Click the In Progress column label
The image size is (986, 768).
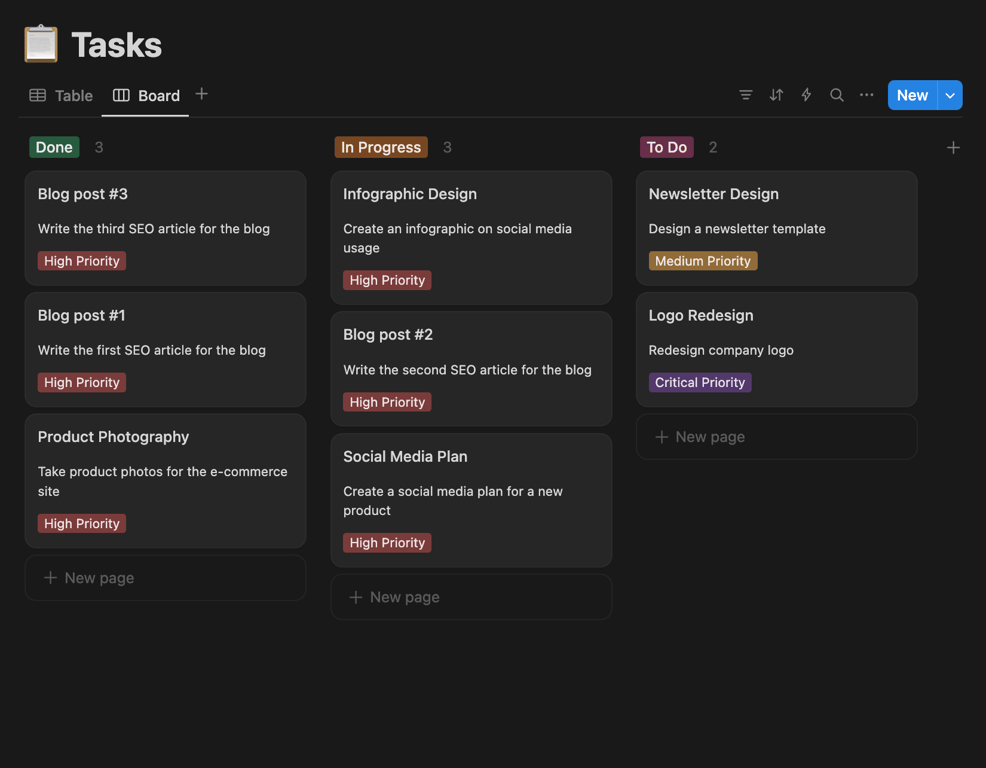tap(381, 147)
